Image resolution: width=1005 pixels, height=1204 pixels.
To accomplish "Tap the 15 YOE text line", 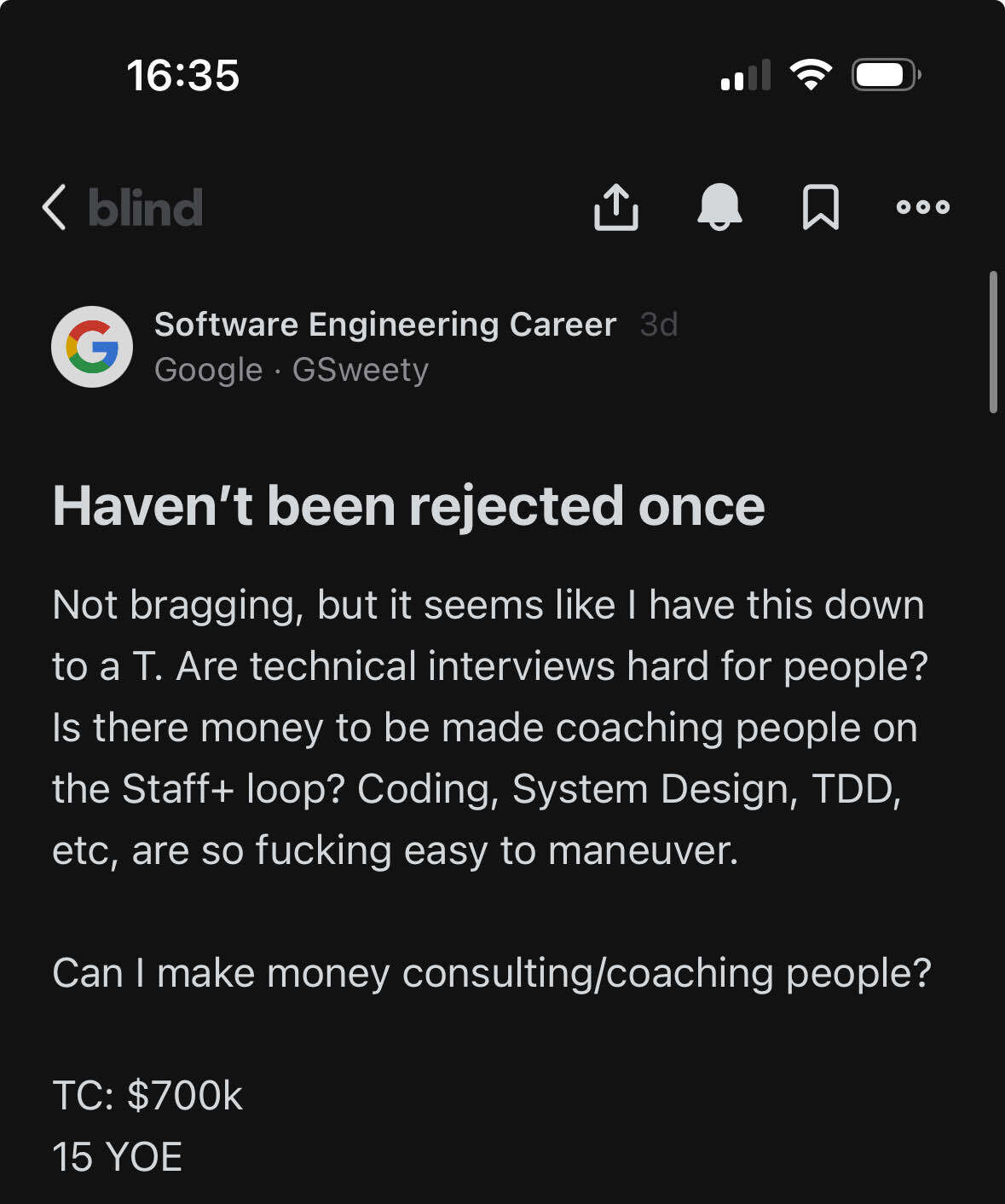I will pyautogui.click(x=117, y=1157).
